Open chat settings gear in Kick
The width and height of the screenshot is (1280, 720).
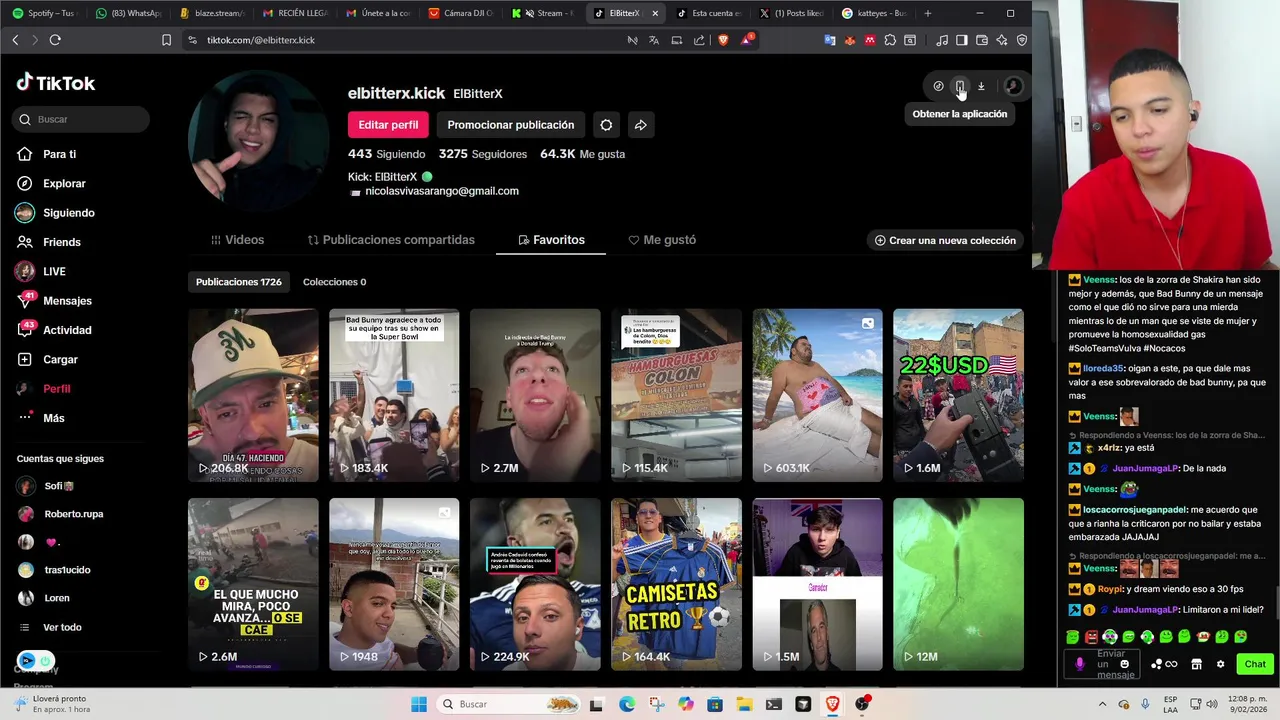pyautogui.click(x=1220, y=664)
